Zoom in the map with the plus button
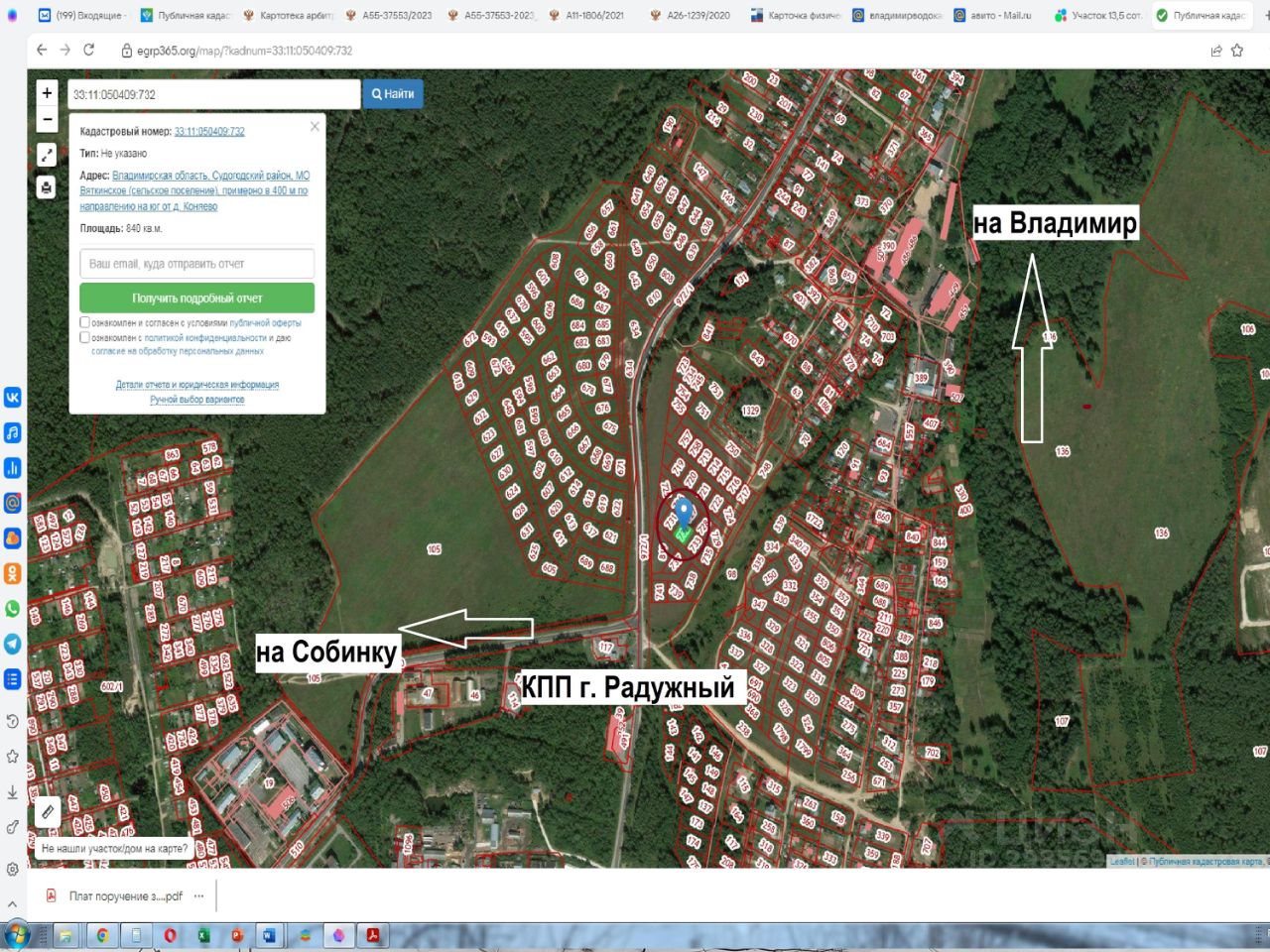1270x952 pixels. 47,93
